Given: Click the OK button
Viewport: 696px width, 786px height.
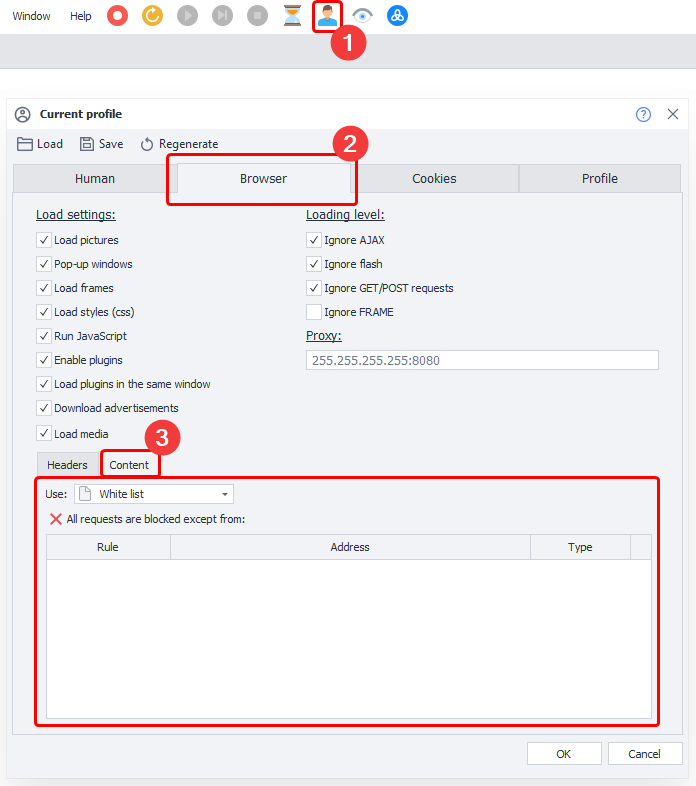Looking at the screenshot, I should (x=564, y=753).
